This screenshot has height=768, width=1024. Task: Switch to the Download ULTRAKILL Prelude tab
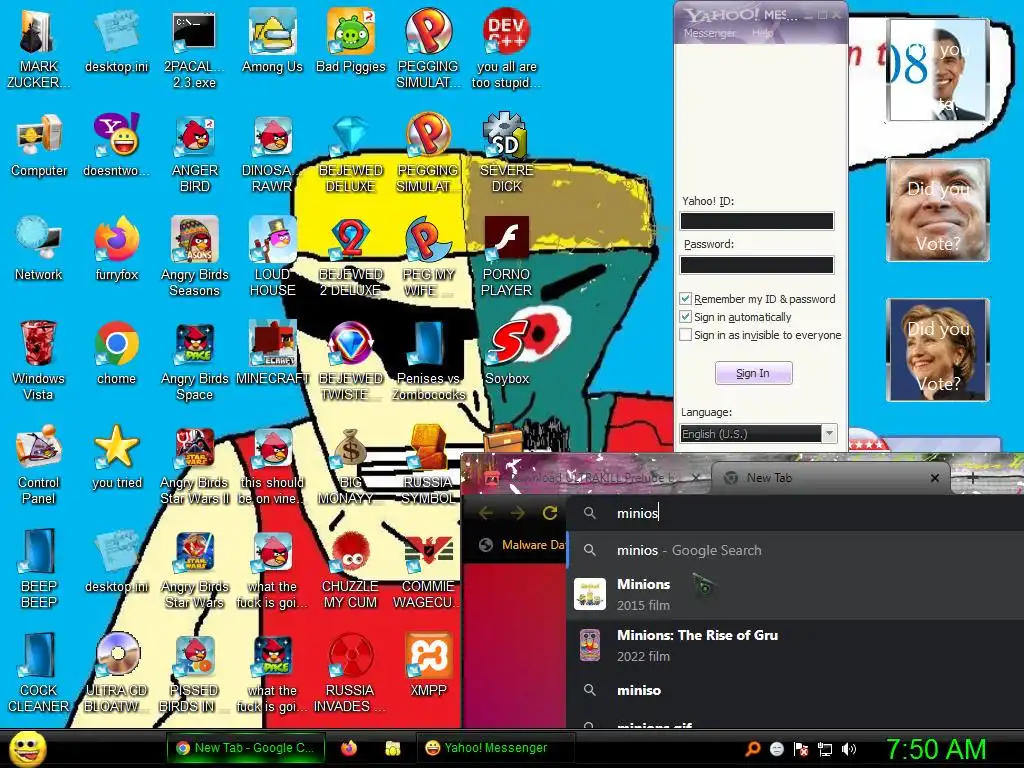pyautogui.click(x=590, y=478)
